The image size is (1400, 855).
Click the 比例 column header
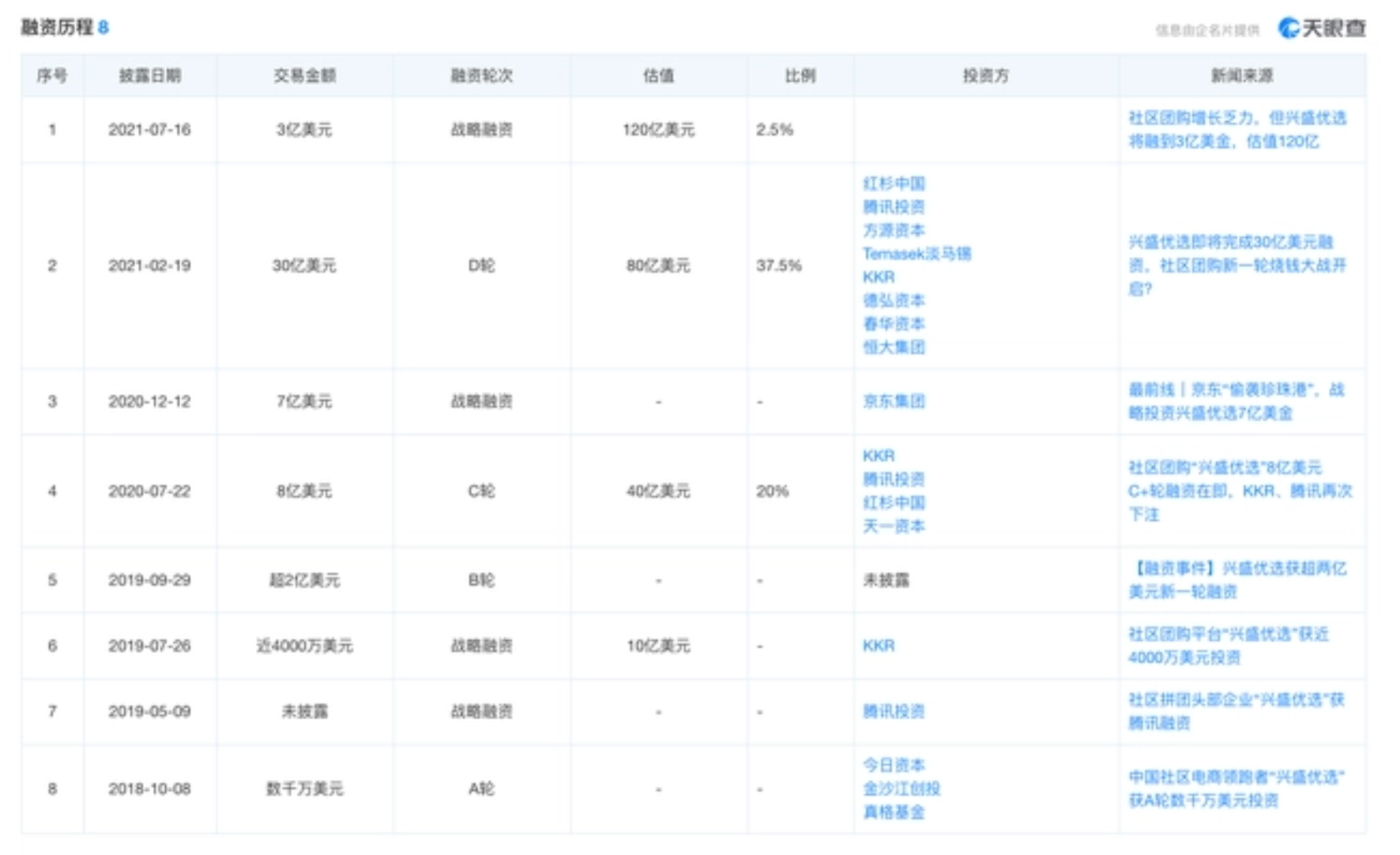800,76
